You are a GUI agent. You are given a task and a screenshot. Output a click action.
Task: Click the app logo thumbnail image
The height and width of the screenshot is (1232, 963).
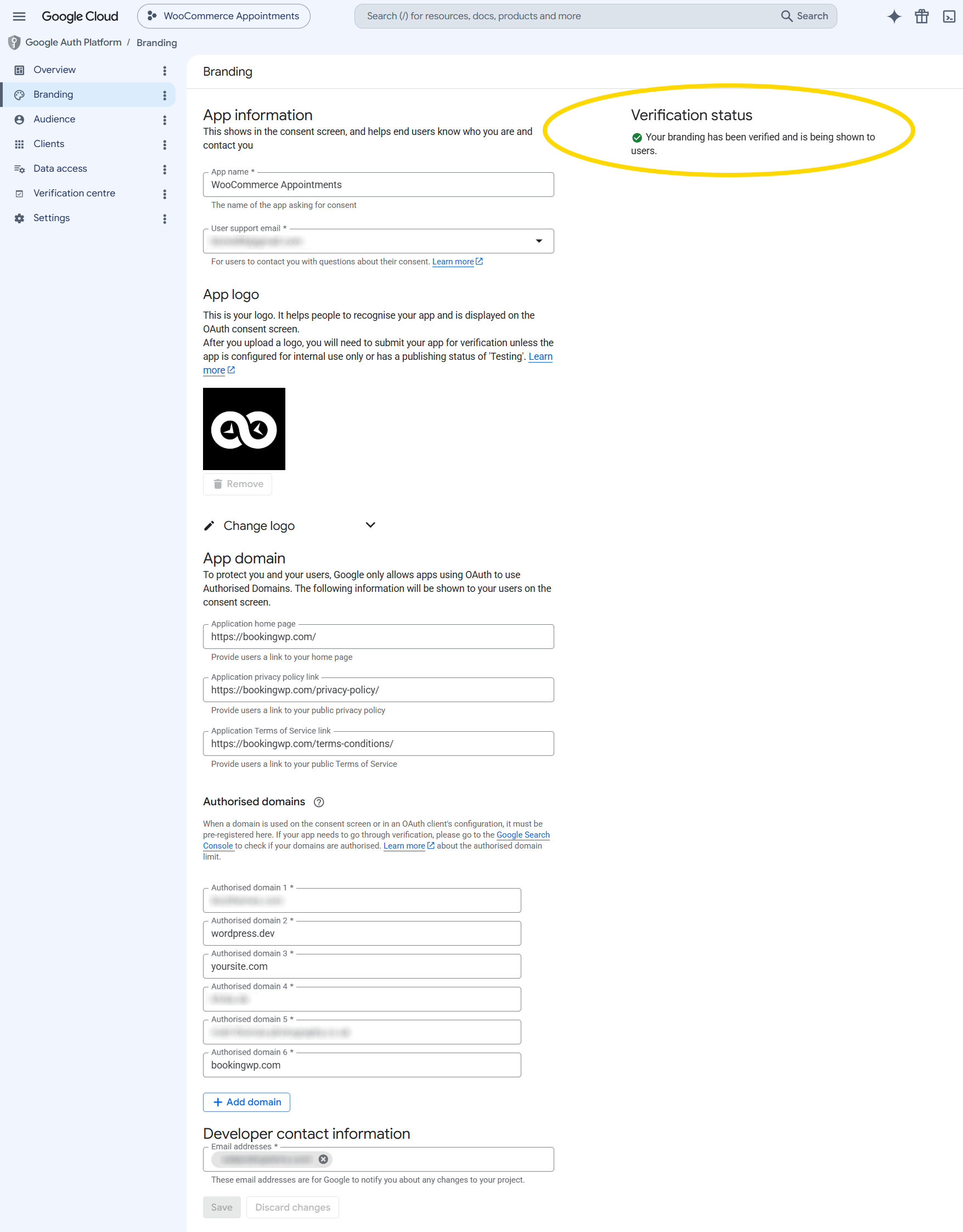pos(244,429)
